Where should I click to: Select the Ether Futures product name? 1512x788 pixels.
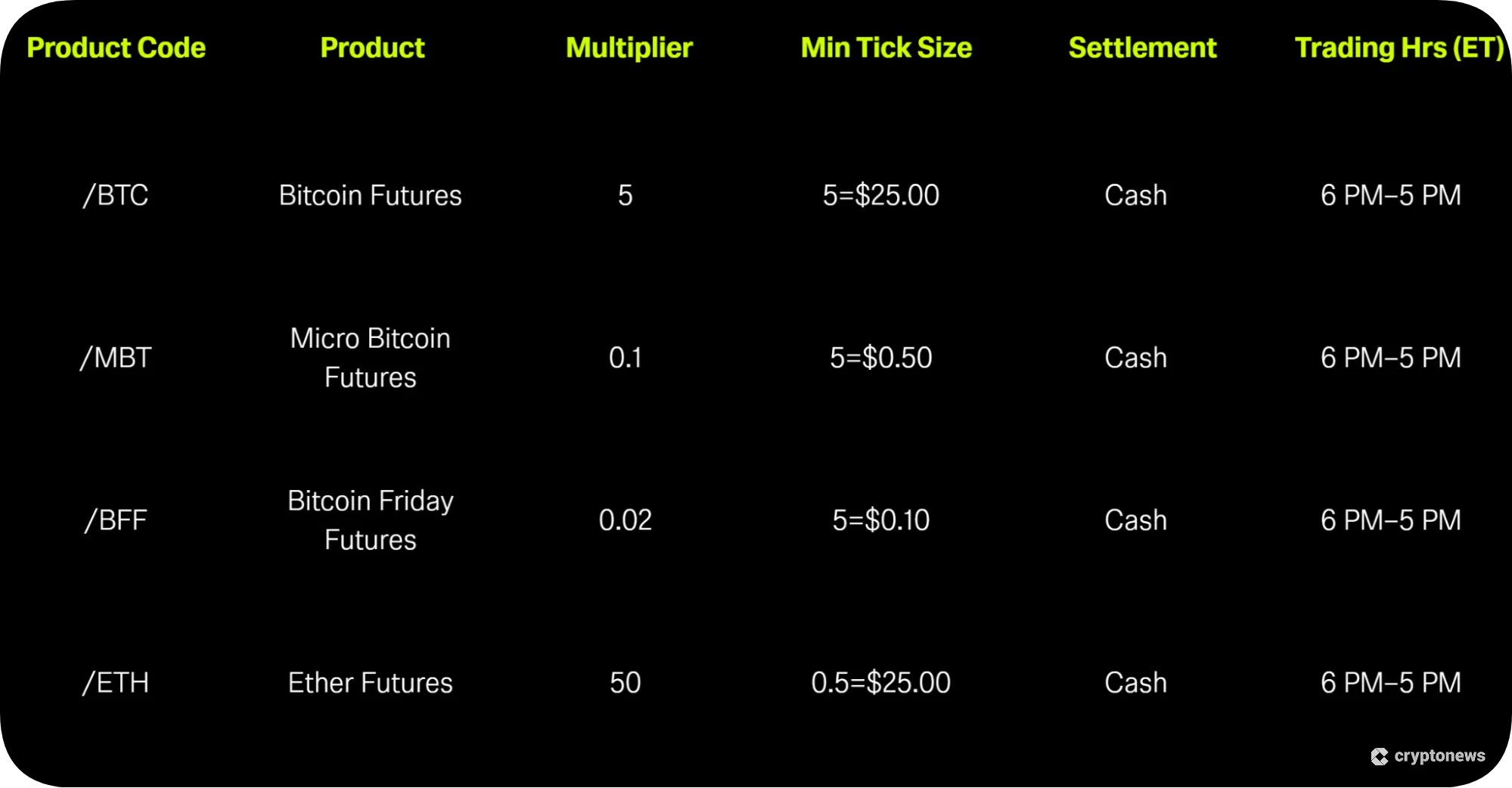[x=370, y=683]
